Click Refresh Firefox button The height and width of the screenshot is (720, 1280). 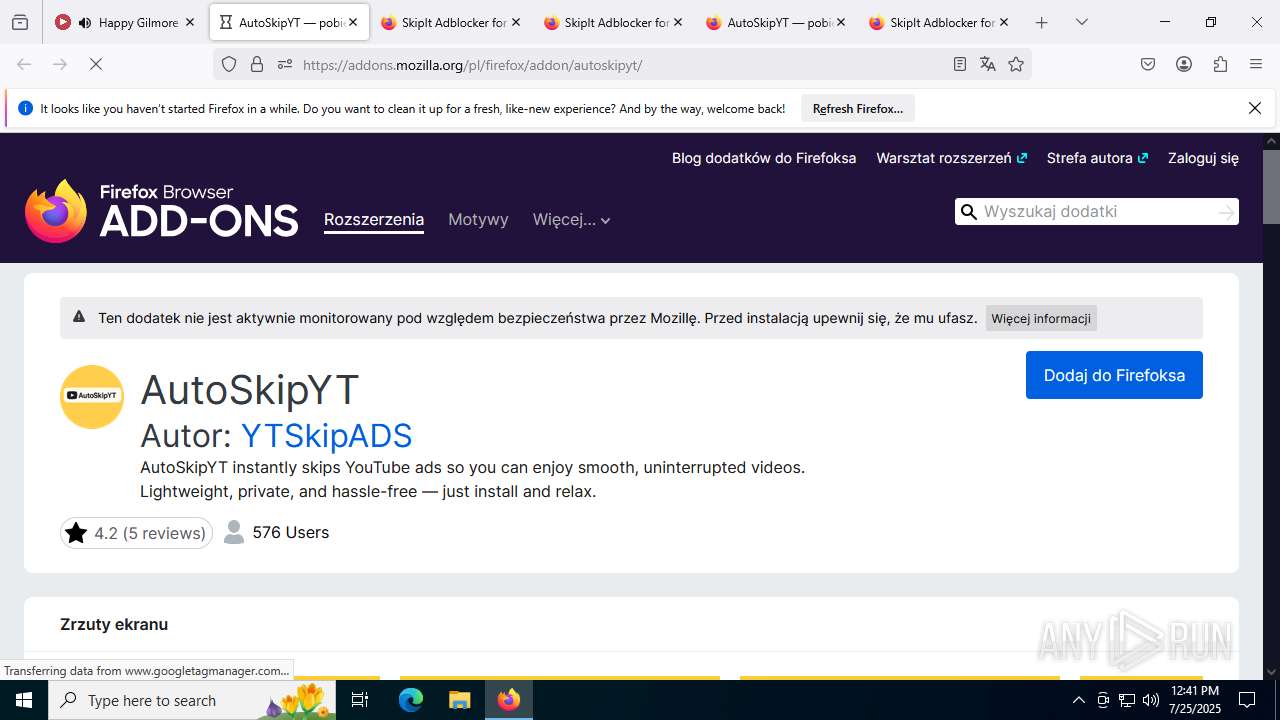click(858, 108)
